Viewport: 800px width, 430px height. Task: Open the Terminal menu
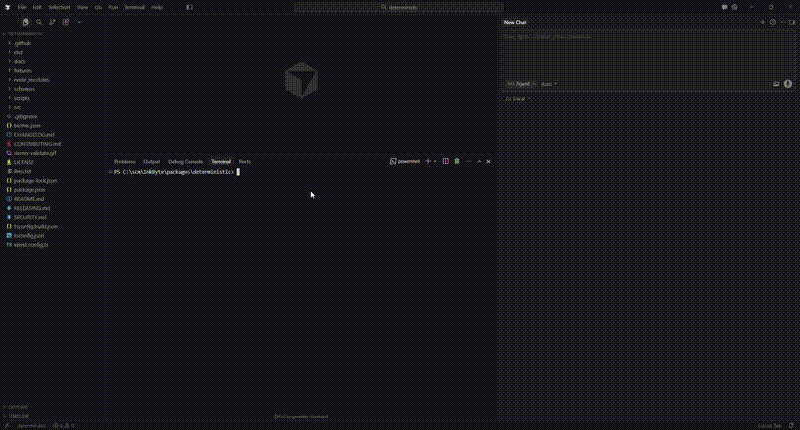[135, 7]
